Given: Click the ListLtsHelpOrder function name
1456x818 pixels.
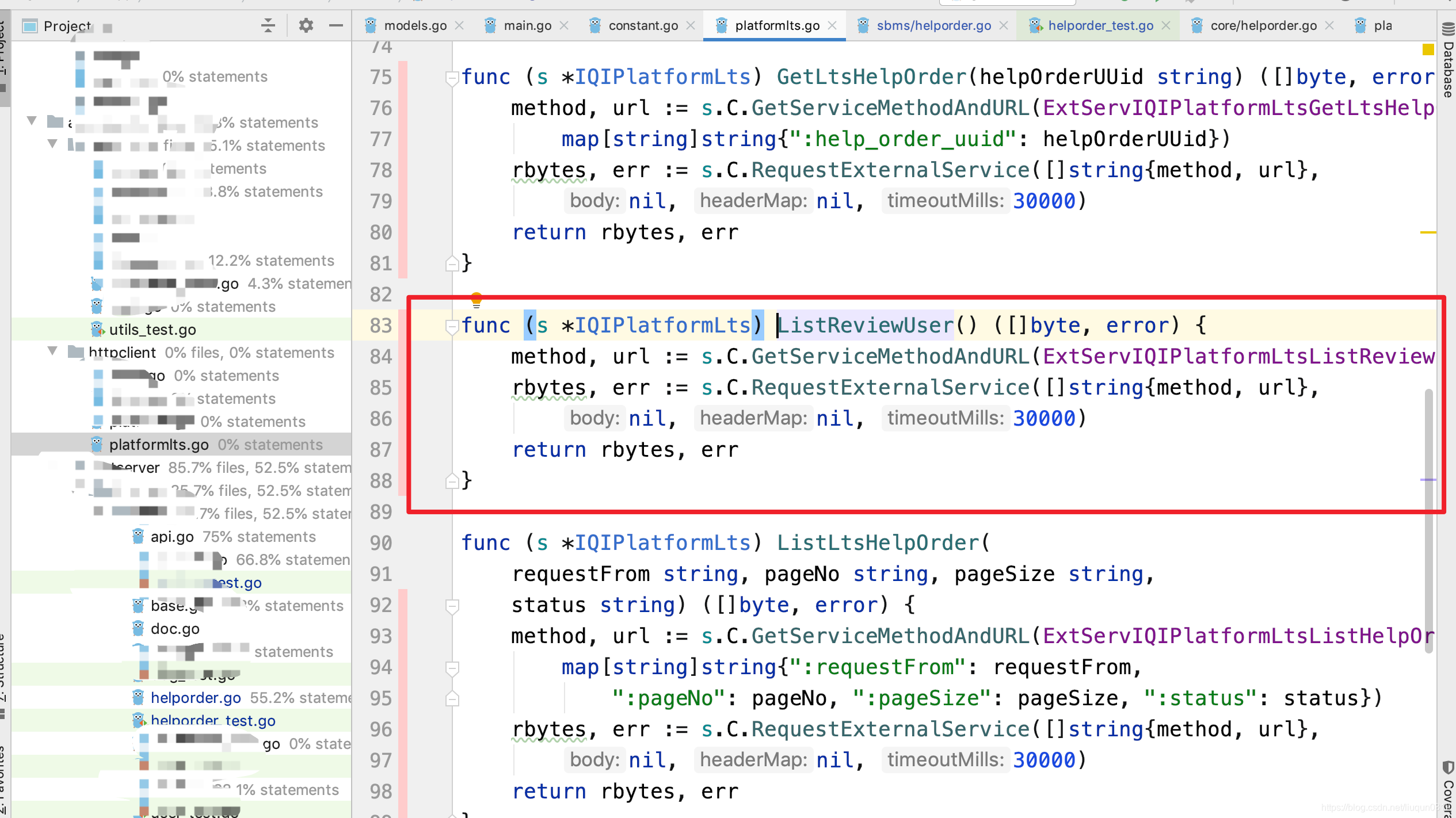Looking at the screenshot, I should [878, 543].
